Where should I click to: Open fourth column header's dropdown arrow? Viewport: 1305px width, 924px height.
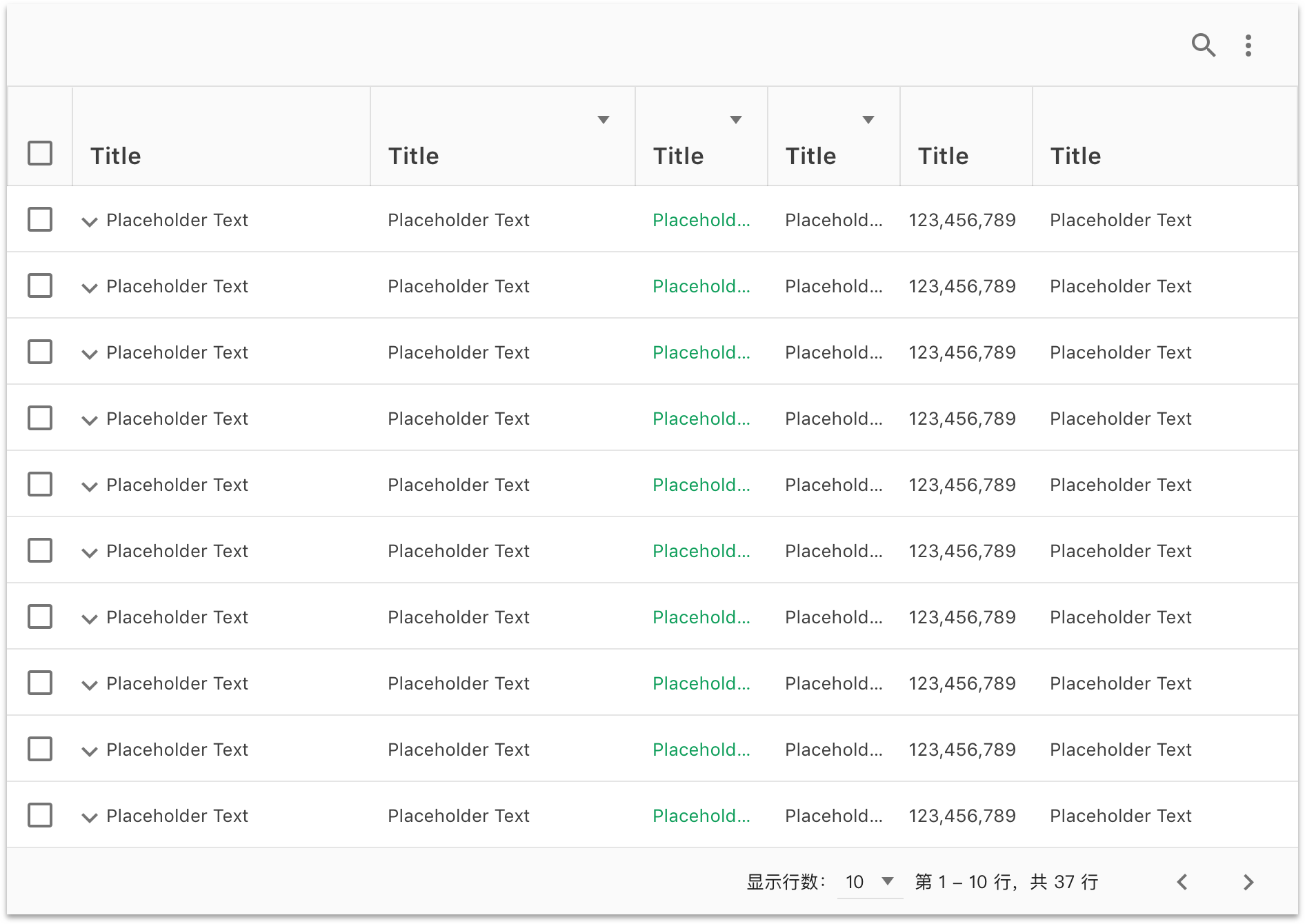click(868, 120)
